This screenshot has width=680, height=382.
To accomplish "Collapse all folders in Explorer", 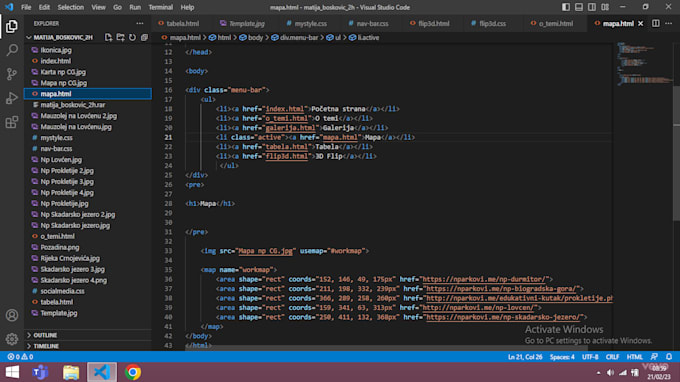I will pos(144,37).
